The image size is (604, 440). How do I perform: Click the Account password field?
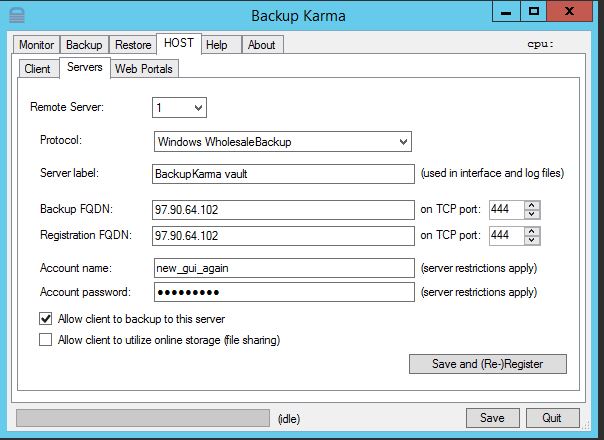284,292
